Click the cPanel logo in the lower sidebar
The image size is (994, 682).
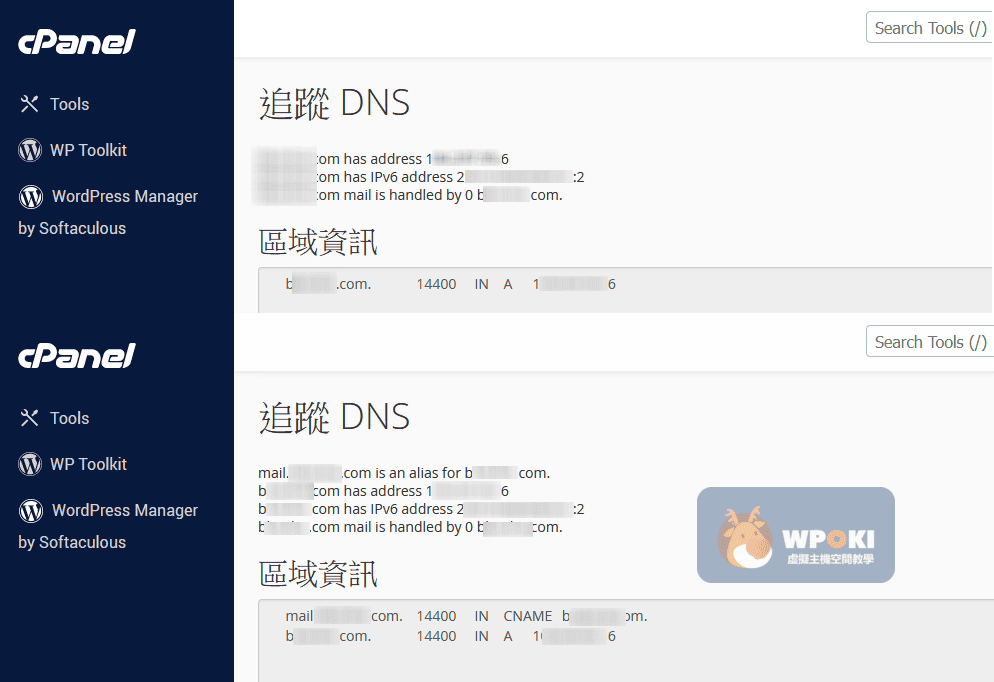click(x=76, y=356)
